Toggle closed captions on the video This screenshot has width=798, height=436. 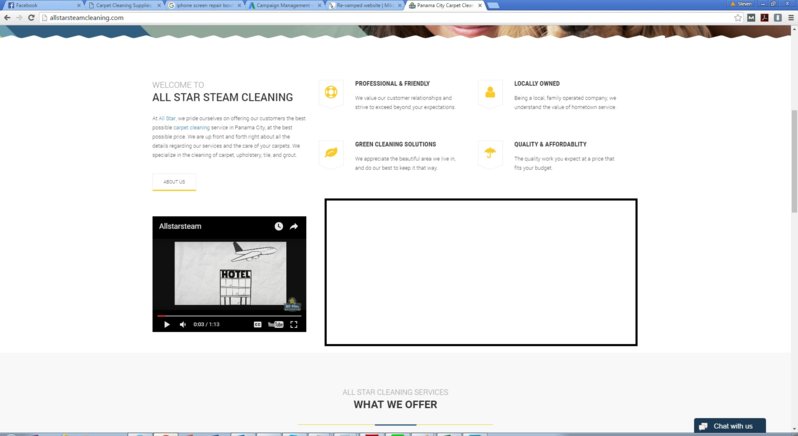pyautogui.click(x=257, y=324)
